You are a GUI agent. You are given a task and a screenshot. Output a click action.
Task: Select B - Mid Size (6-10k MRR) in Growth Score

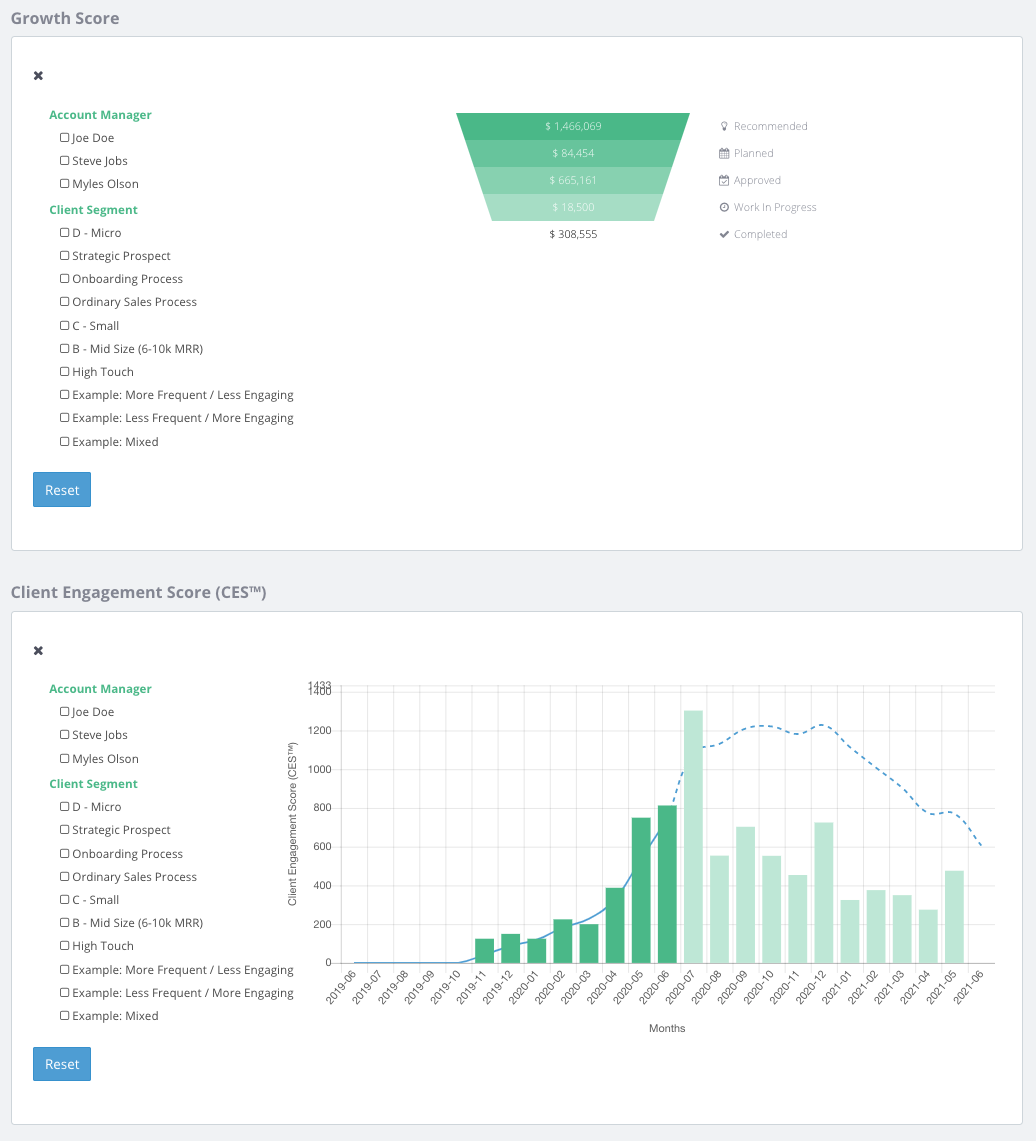click(x=65, y=349)
